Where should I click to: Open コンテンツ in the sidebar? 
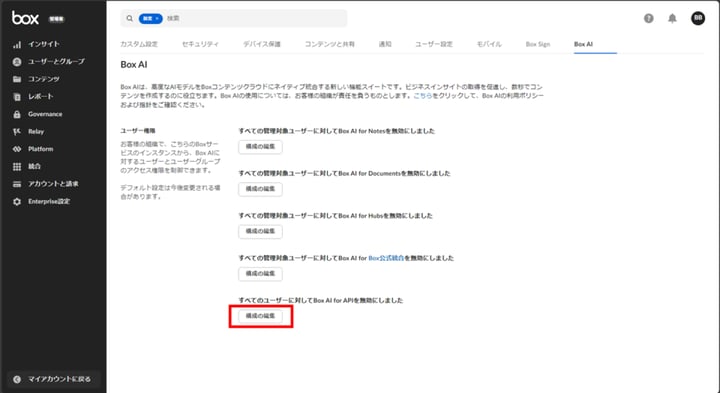pos(44,79)
